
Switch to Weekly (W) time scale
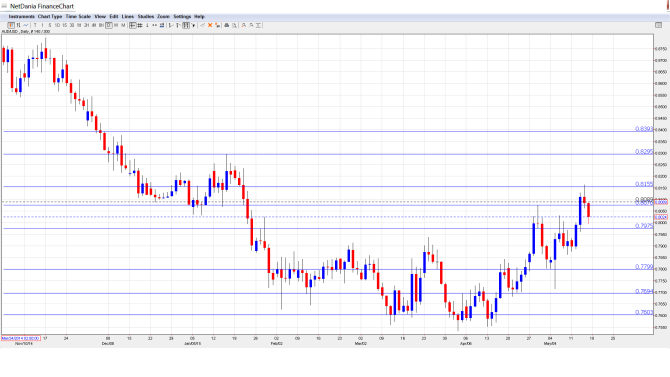pyautogui.click(x=116, y=26)
